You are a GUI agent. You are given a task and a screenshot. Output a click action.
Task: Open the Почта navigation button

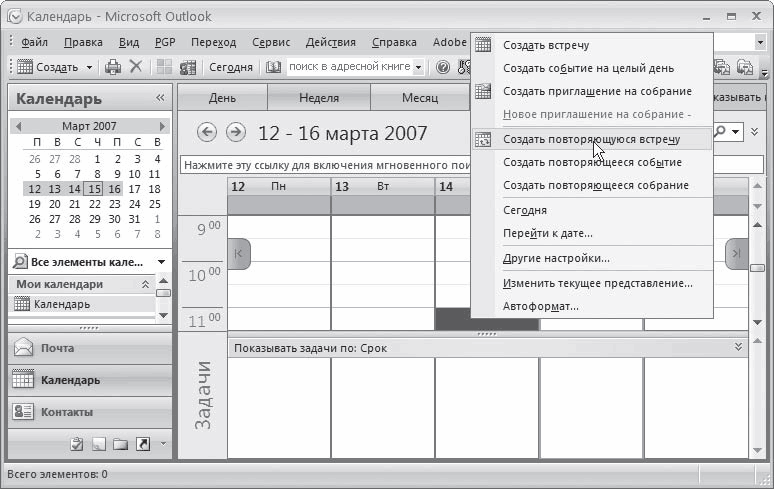pyautogui.click(x=90, y=348)
